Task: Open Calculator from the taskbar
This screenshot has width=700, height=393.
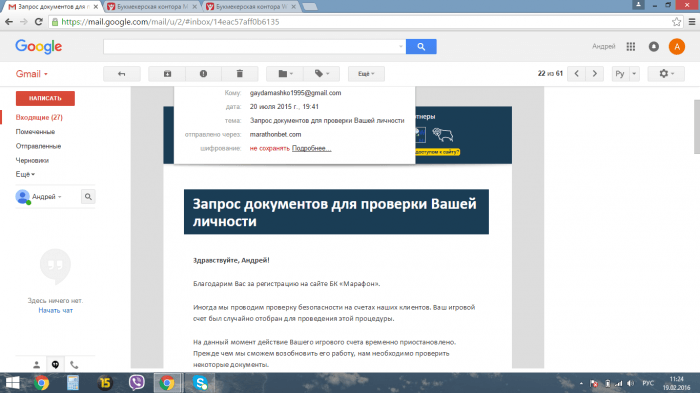Action: pos(73,383)
